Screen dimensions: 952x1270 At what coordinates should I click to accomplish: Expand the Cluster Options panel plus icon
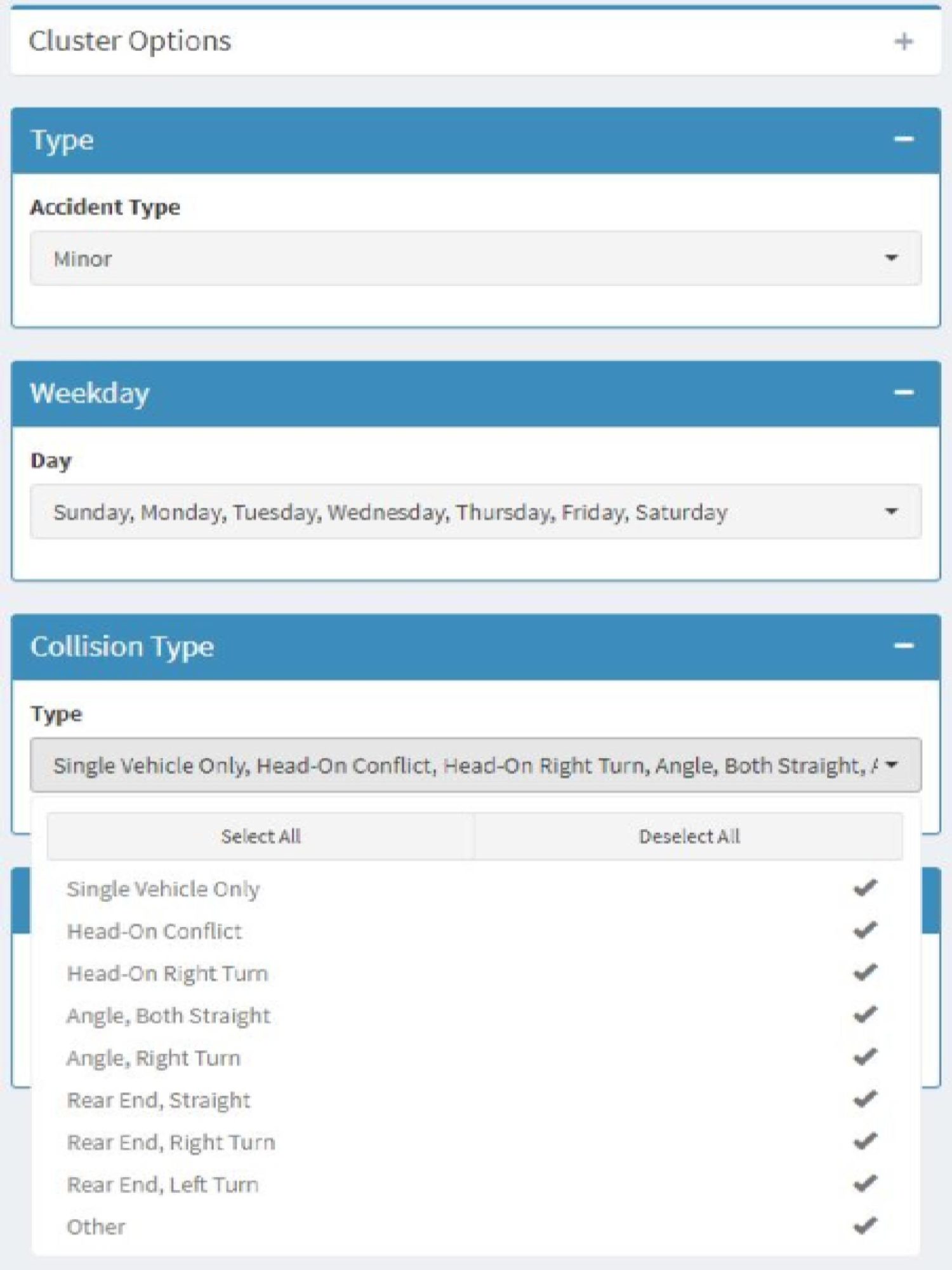(x=903, y=42)
